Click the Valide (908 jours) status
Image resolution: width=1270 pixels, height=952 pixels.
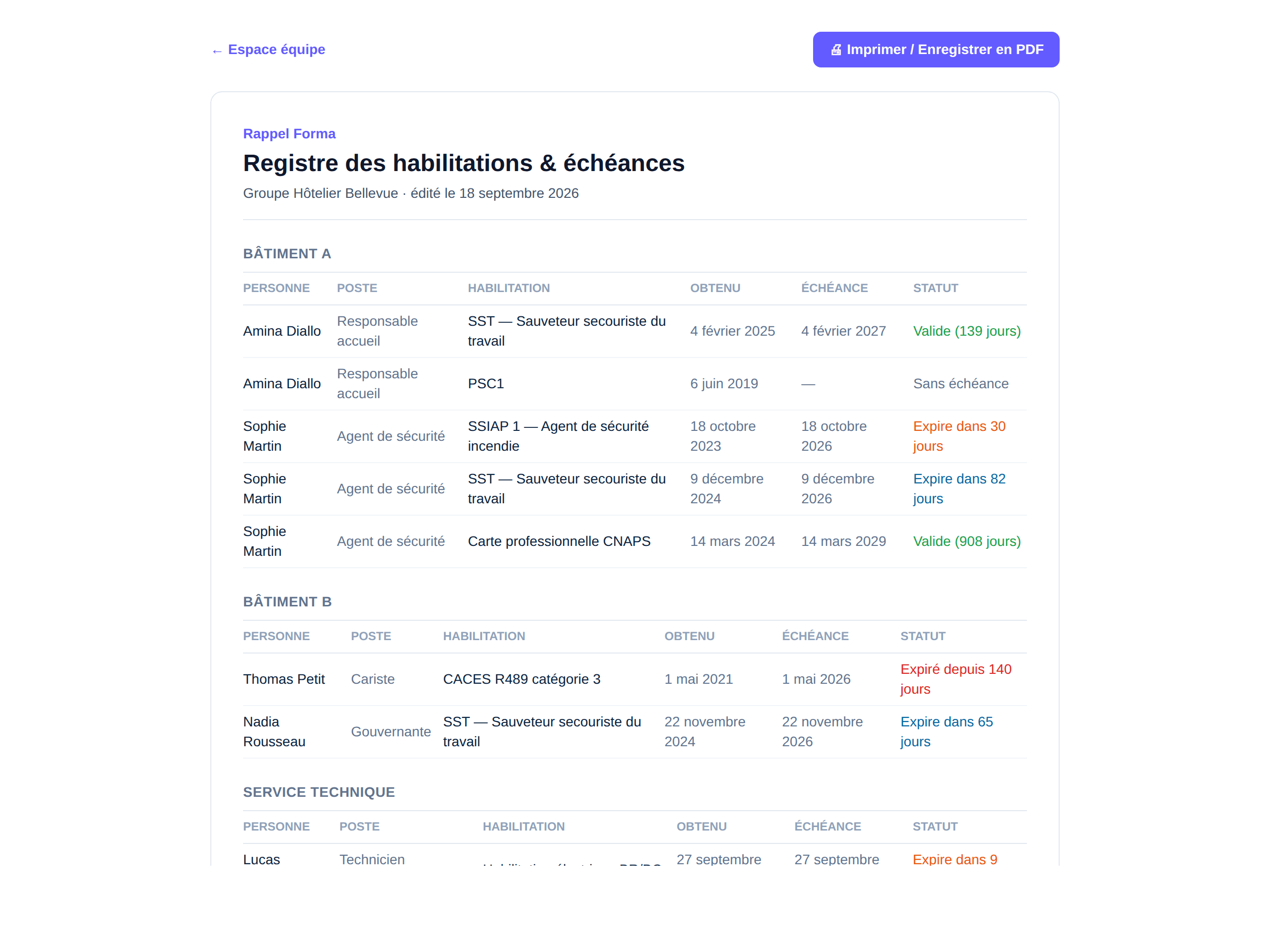pyautogui.click(x=967, y=542)
